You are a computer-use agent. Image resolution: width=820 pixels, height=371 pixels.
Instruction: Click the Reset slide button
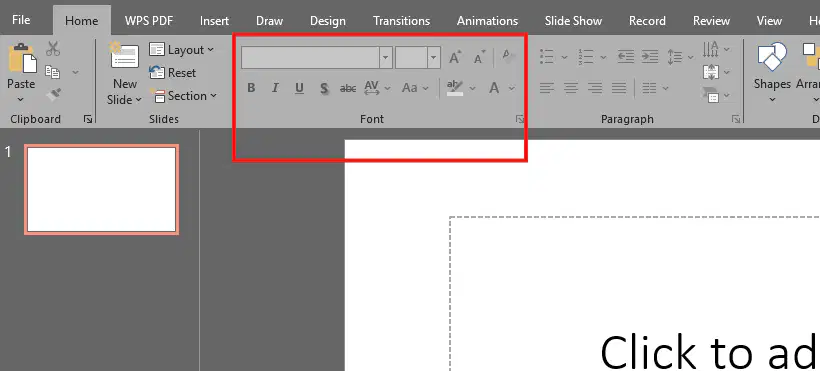coord(173,73)
